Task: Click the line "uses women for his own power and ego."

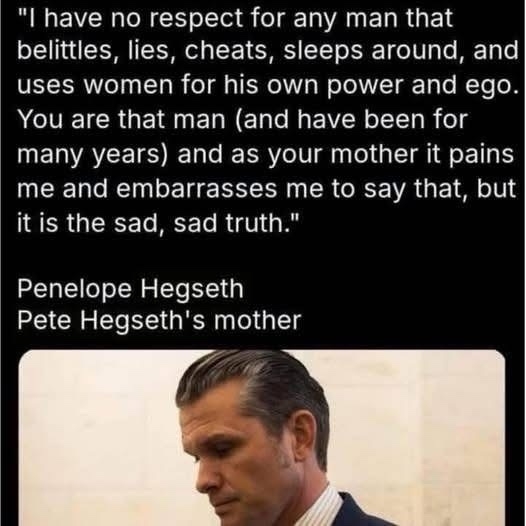Action: (268, 86)
